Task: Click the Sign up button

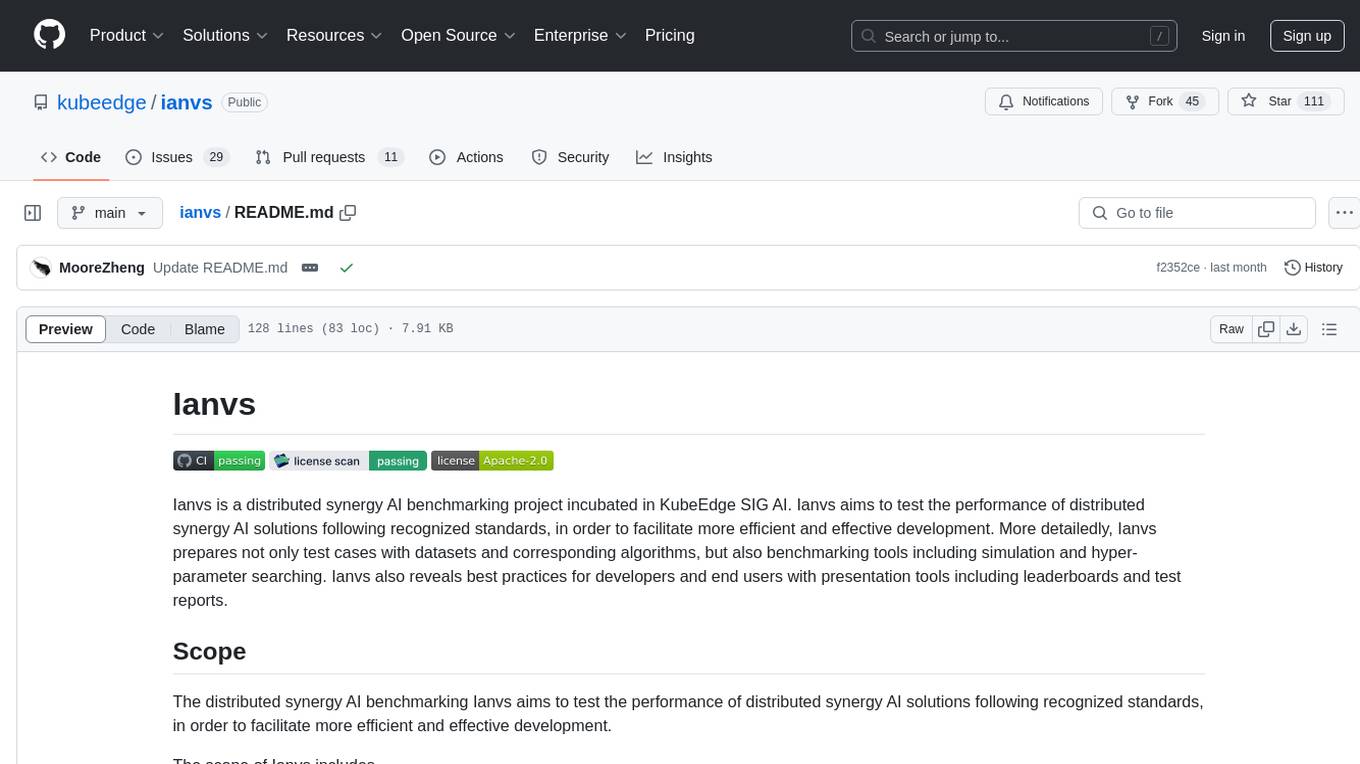Action: pyautogui.click(x=1307, y=36)
